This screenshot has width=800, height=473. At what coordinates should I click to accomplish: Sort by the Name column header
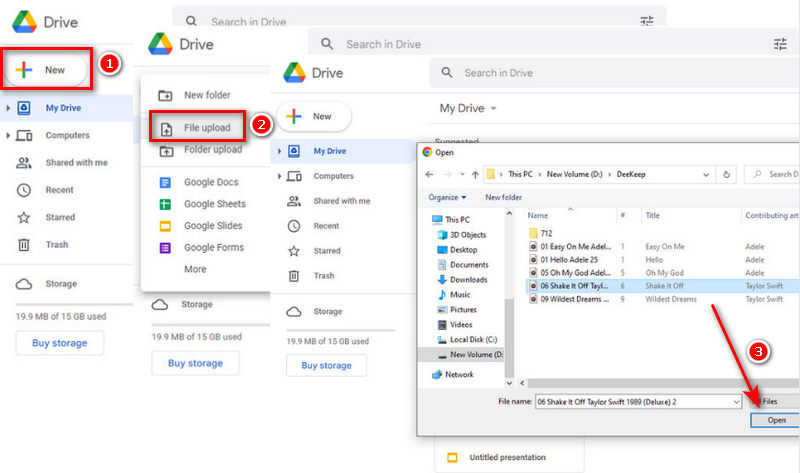click(538, 216)
